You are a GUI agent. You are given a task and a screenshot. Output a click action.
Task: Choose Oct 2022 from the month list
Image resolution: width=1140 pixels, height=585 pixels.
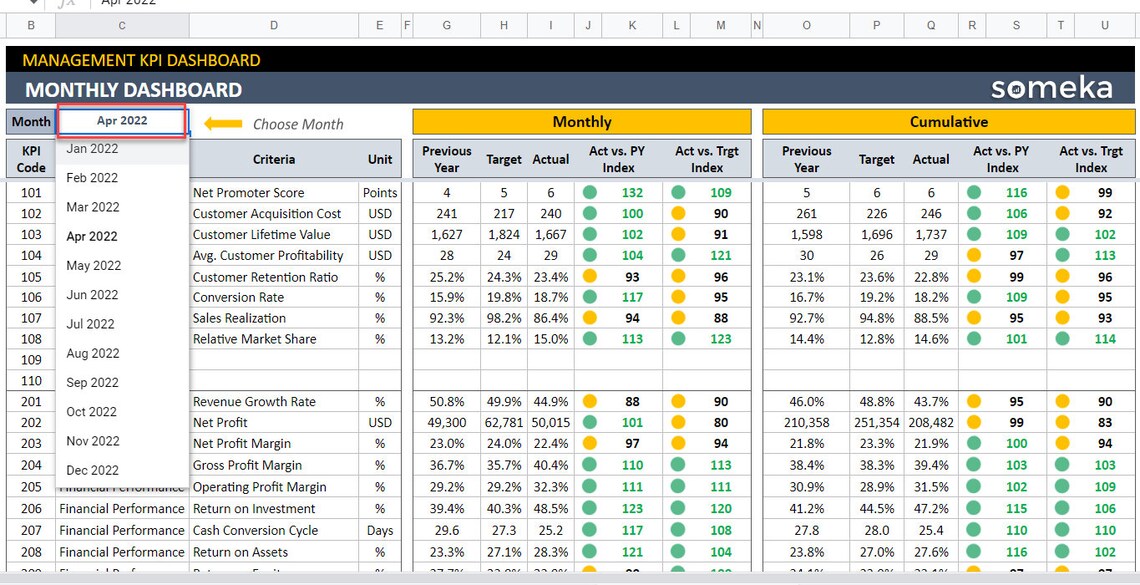(x=122, y=411)
